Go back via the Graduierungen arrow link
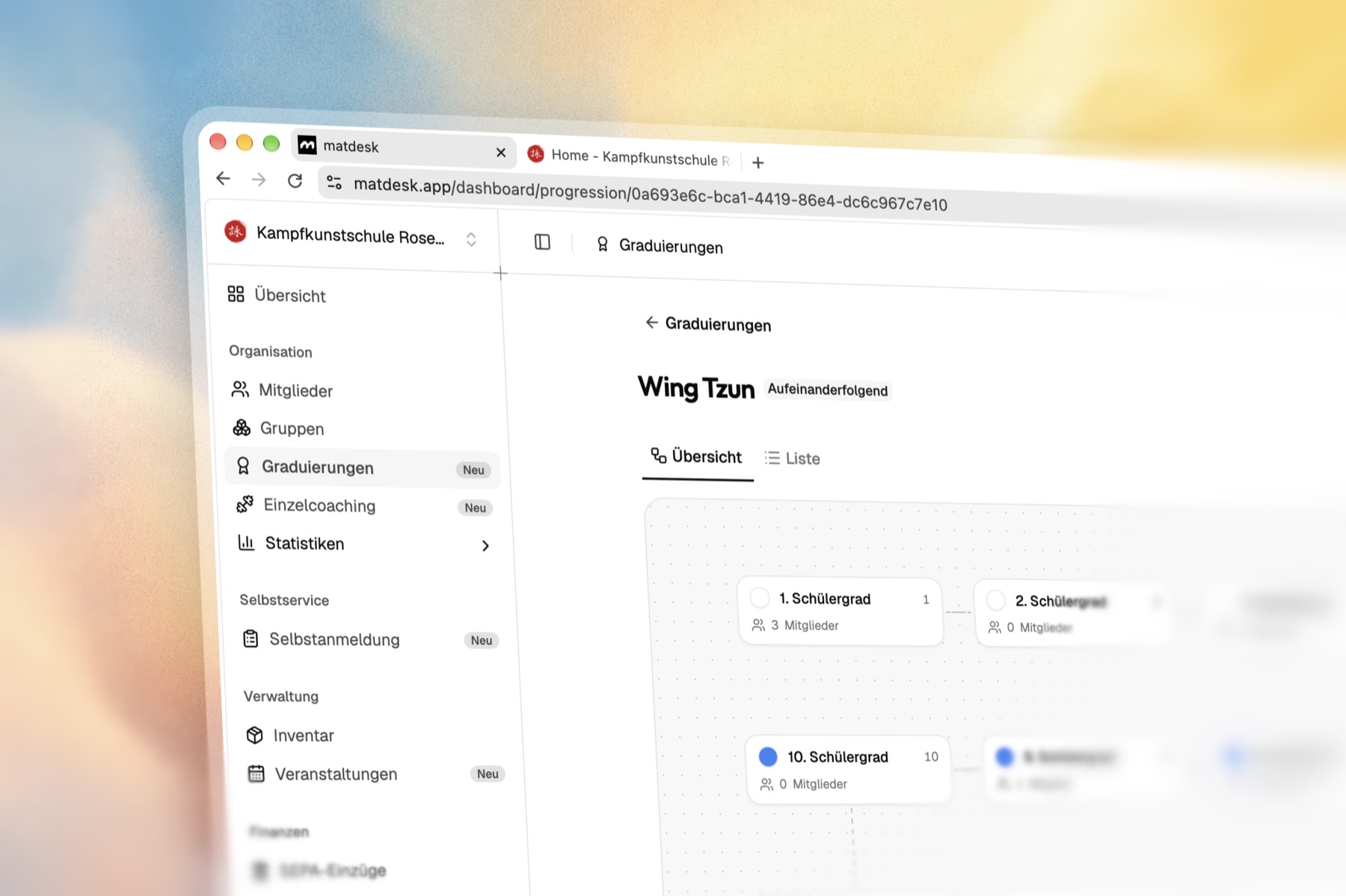The height and width of the screenshot is (896, 1346). (x=708, y=324)
